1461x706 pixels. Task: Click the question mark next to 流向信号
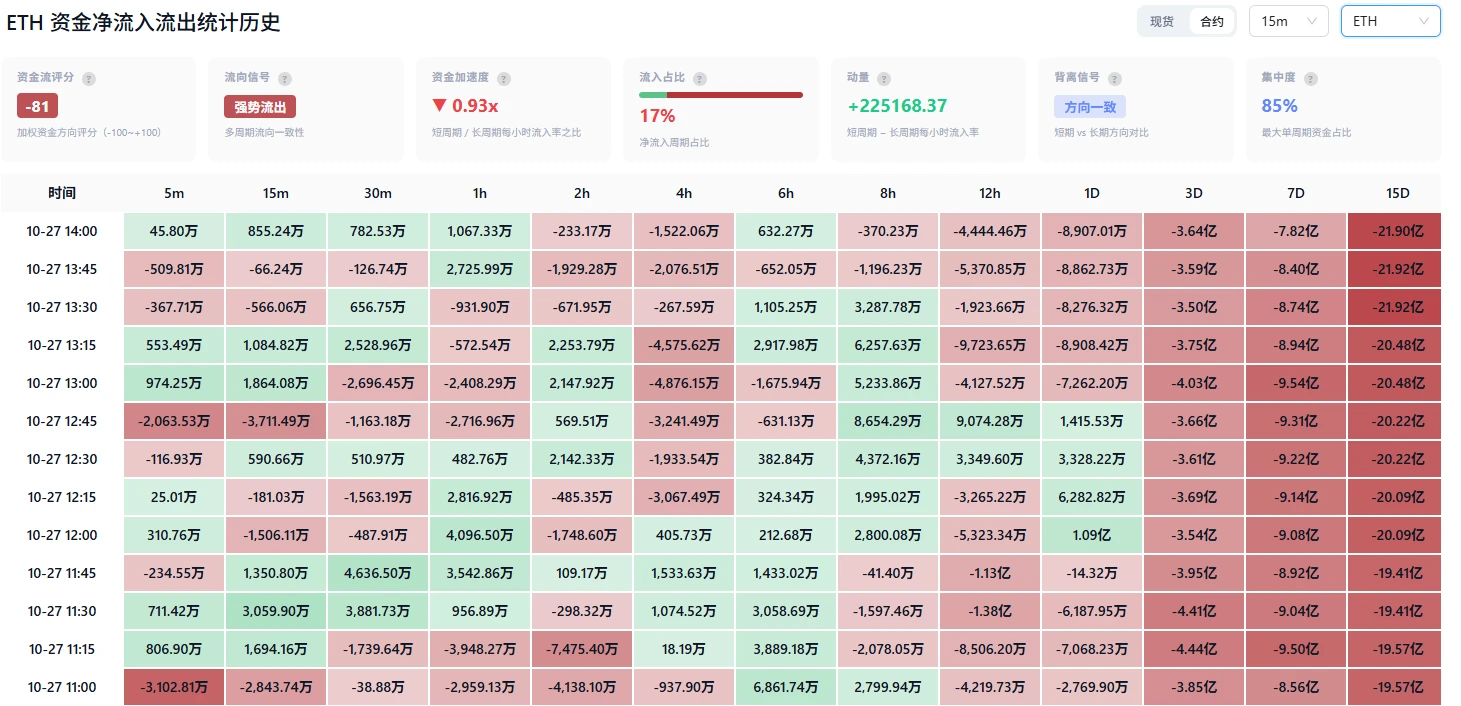point(286,78)
